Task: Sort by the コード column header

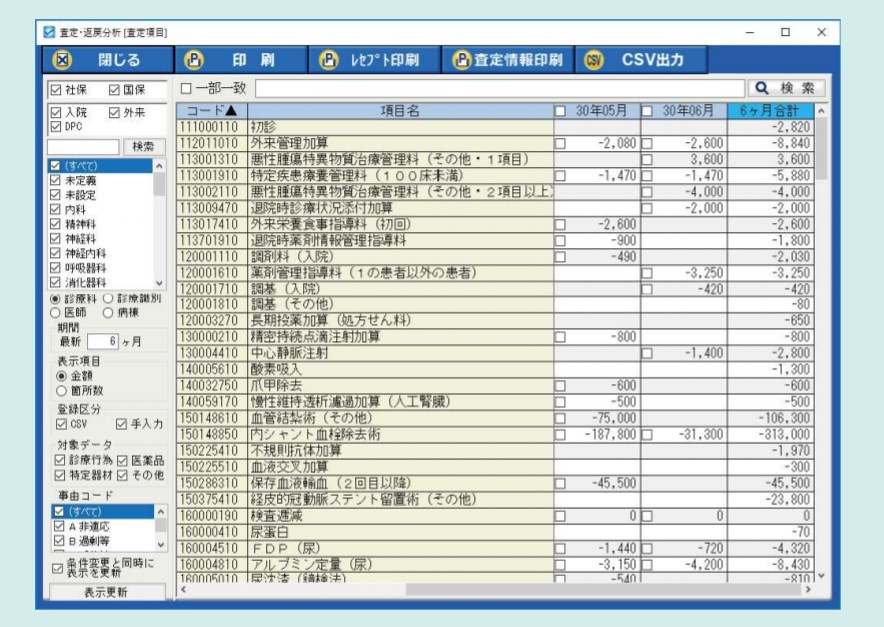Action: click(212, 111)
